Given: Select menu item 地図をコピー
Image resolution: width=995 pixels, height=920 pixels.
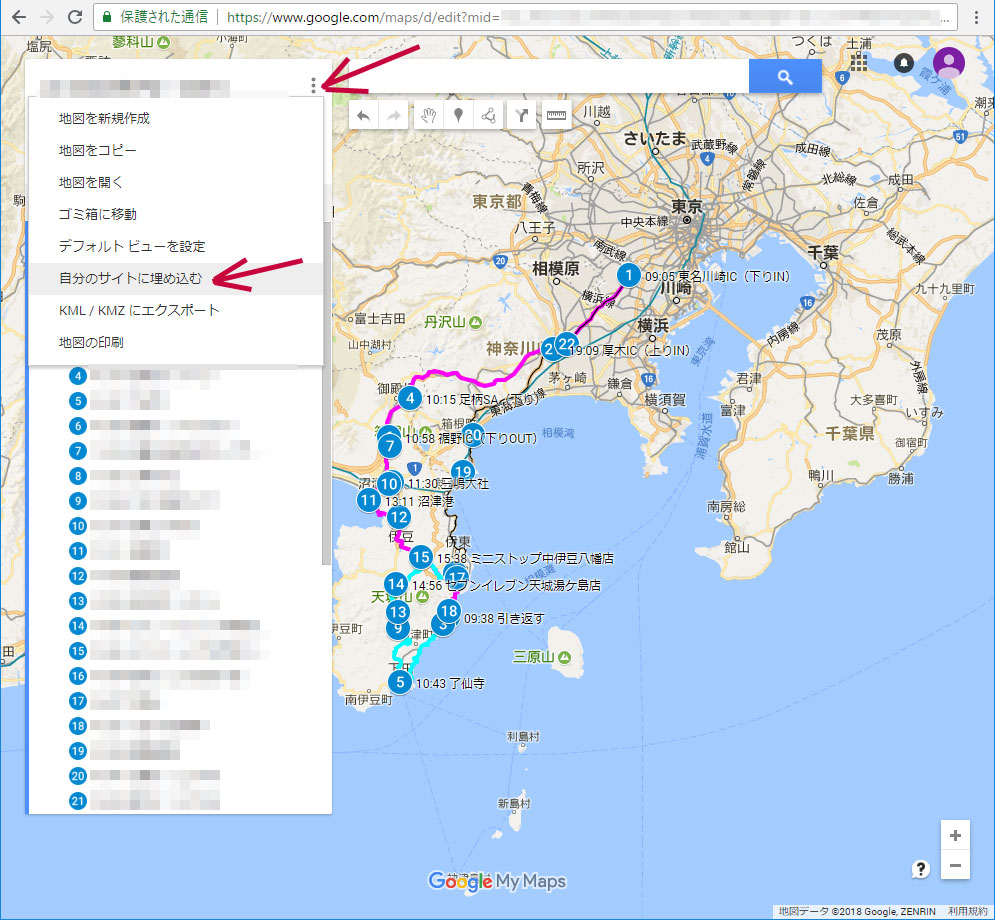Looking at the screenshot, I should [176, 150].
